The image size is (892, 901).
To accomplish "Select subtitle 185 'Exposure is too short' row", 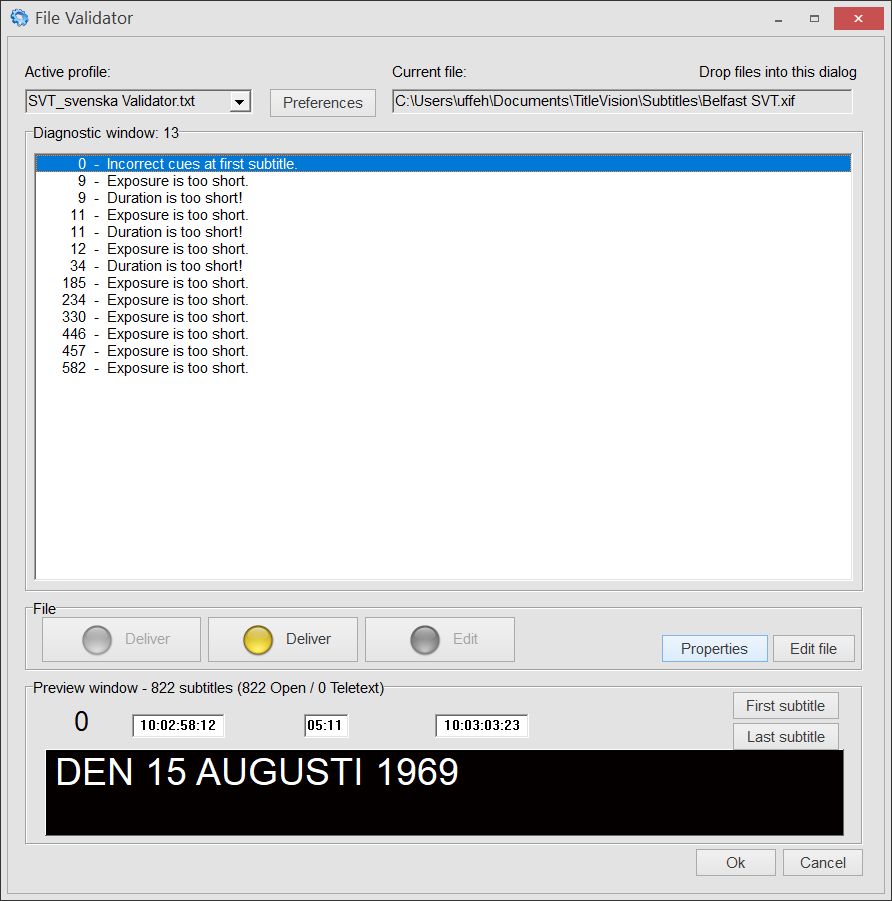I will tap(443, 283).
